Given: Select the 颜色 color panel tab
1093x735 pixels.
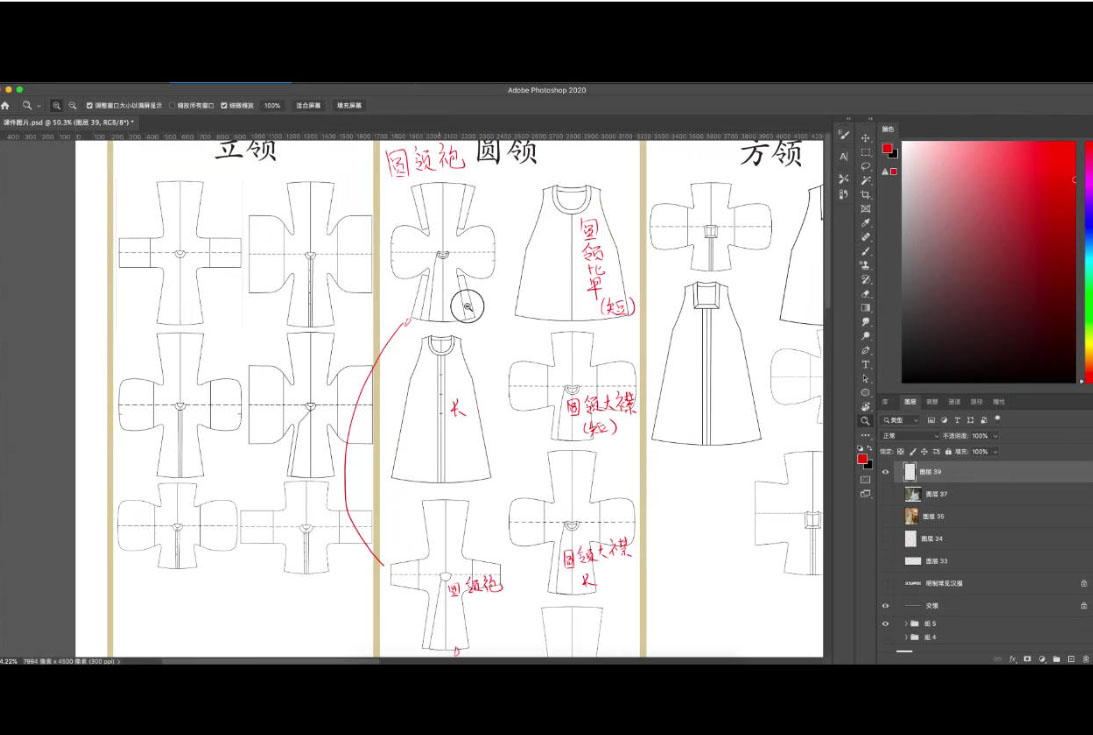Looking at the screenshot, I should (x=888, y=130).
